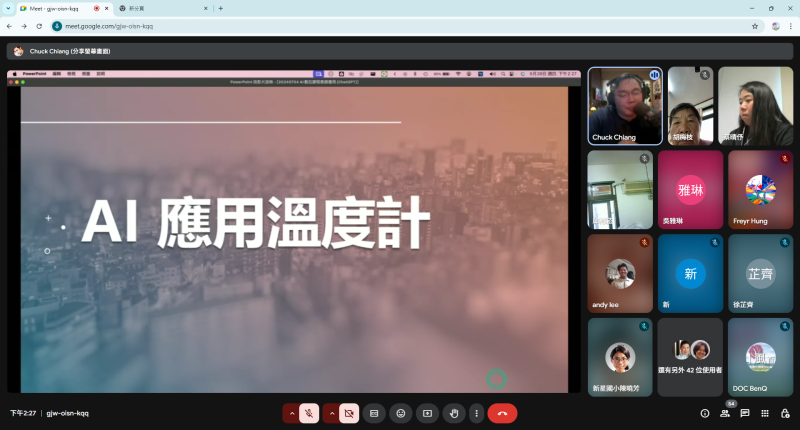Expand audio settings arrow beside microphone

(292, 412)
